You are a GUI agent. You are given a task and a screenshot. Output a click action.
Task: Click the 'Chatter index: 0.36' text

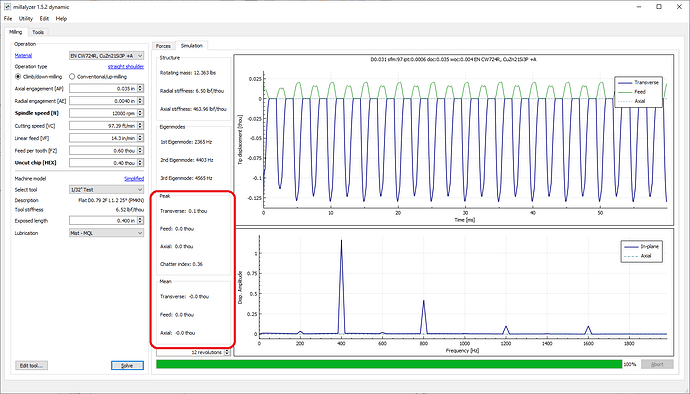point(181,264)
